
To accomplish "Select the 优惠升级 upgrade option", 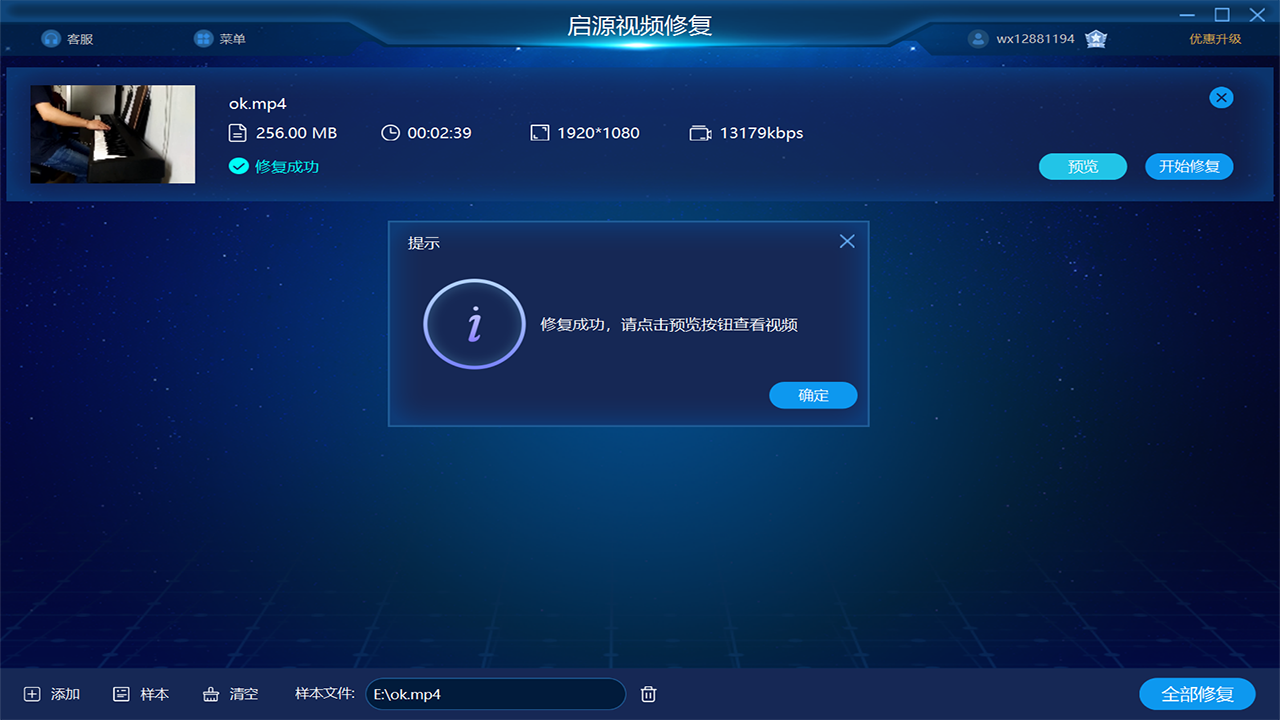I will pos(1216,38).
